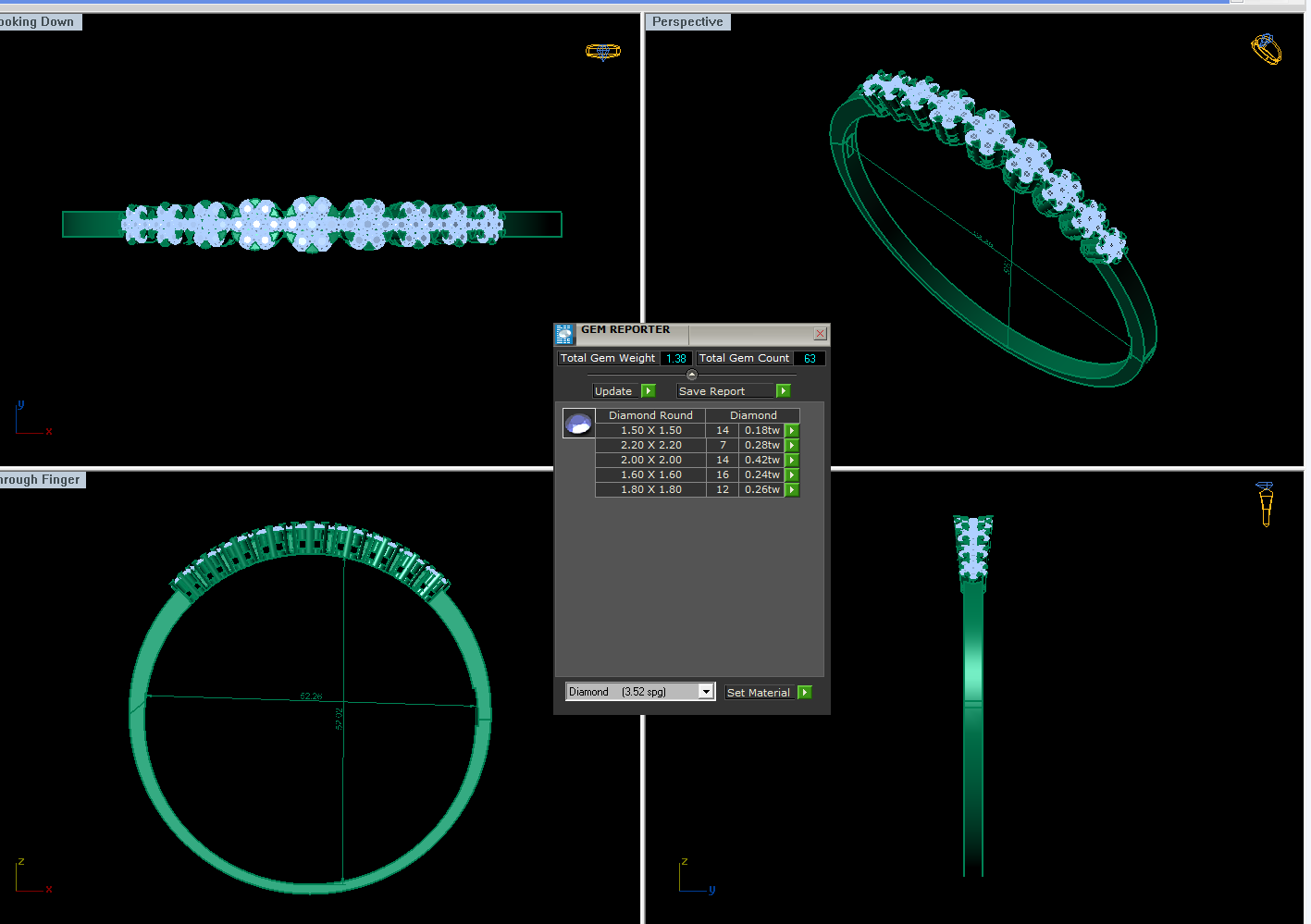Click the green arrow in the 0.18tw row
The width and height of the screenshot is (1311, 924).
tap(792, 431)
